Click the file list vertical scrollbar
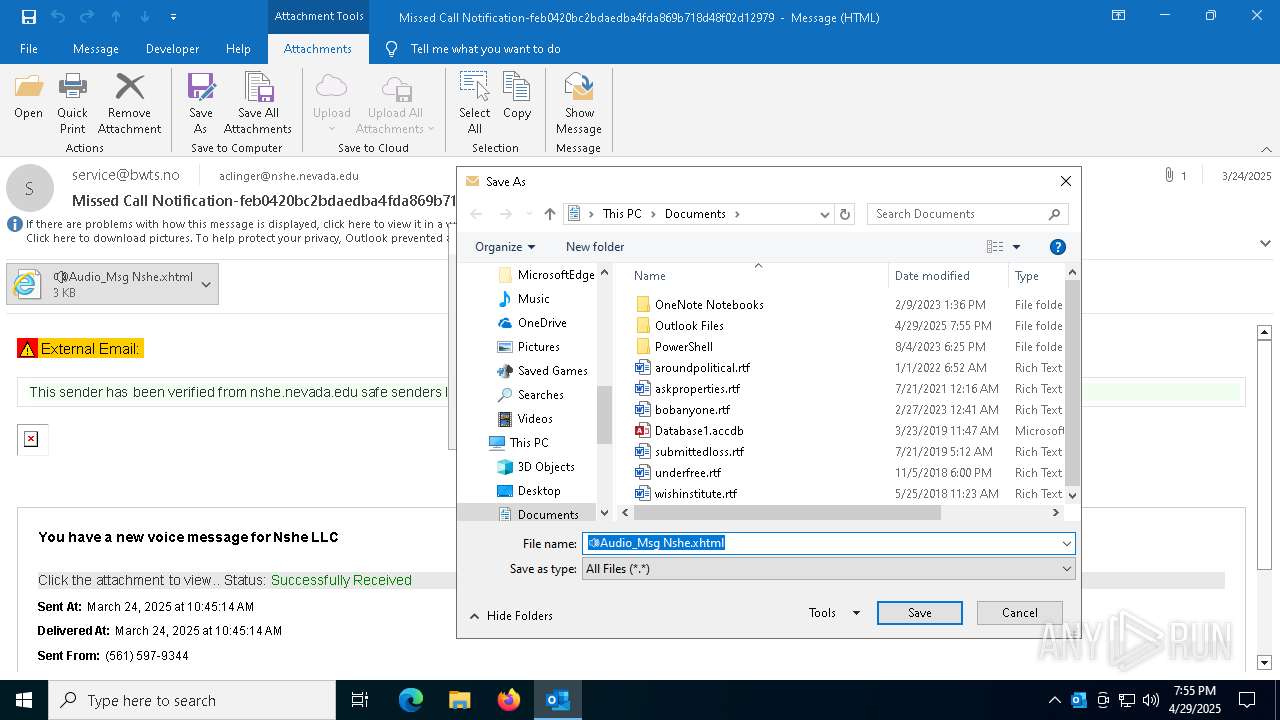 [x=1072, y=382]
